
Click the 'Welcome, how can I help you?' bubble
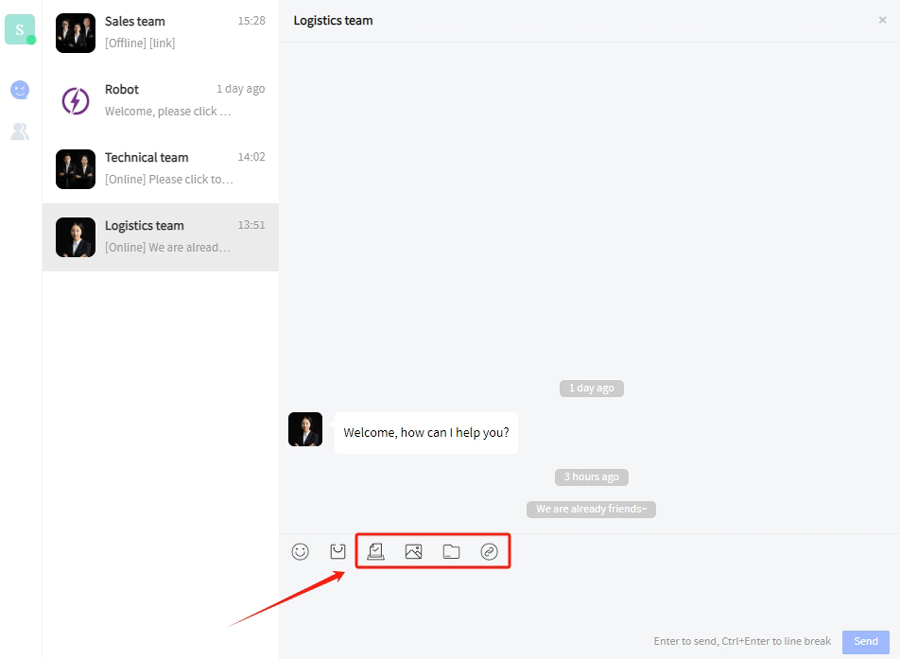pyautogui.click(x=426, y=433)
